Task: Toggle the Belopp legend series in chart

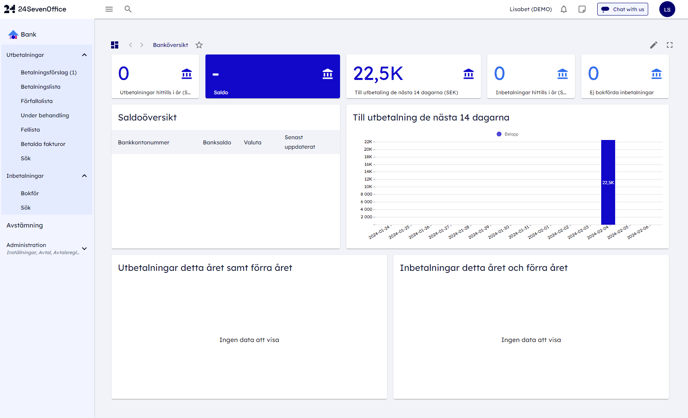Action: pos(507,134)
